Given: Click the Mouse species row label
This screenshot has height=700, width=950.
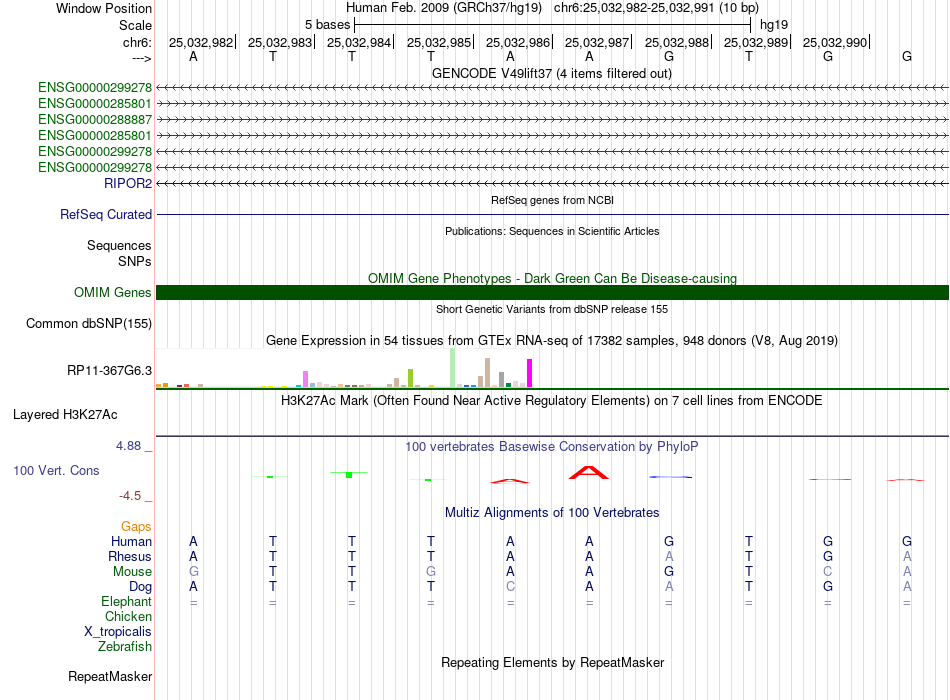Looking at the screenshot, I should (x=133, y=572).
